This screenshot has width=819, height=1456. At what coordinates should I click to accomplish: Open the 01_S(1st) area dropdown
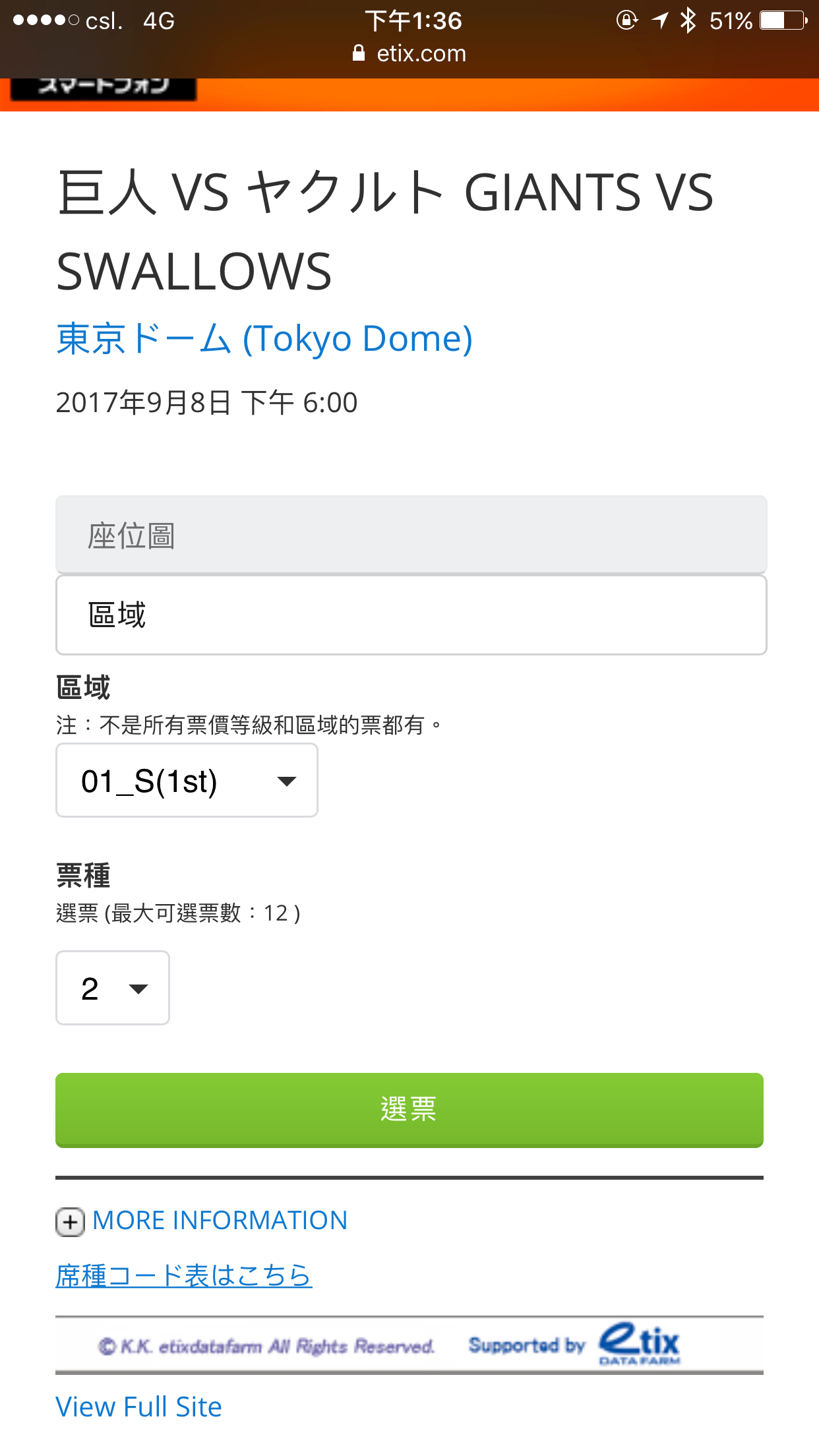187,781
